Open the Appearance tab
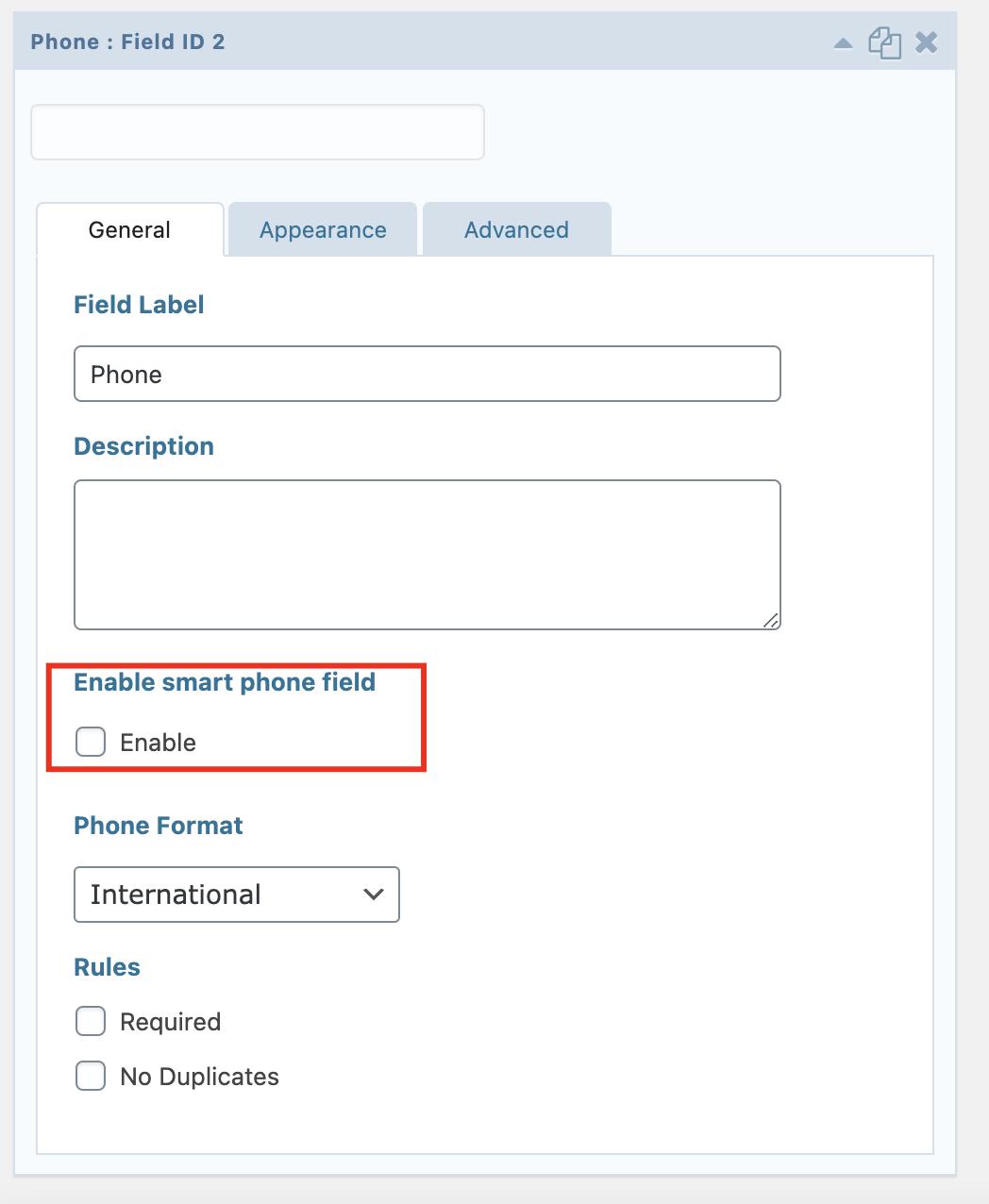989x1204 pixels. click(323, 230)
